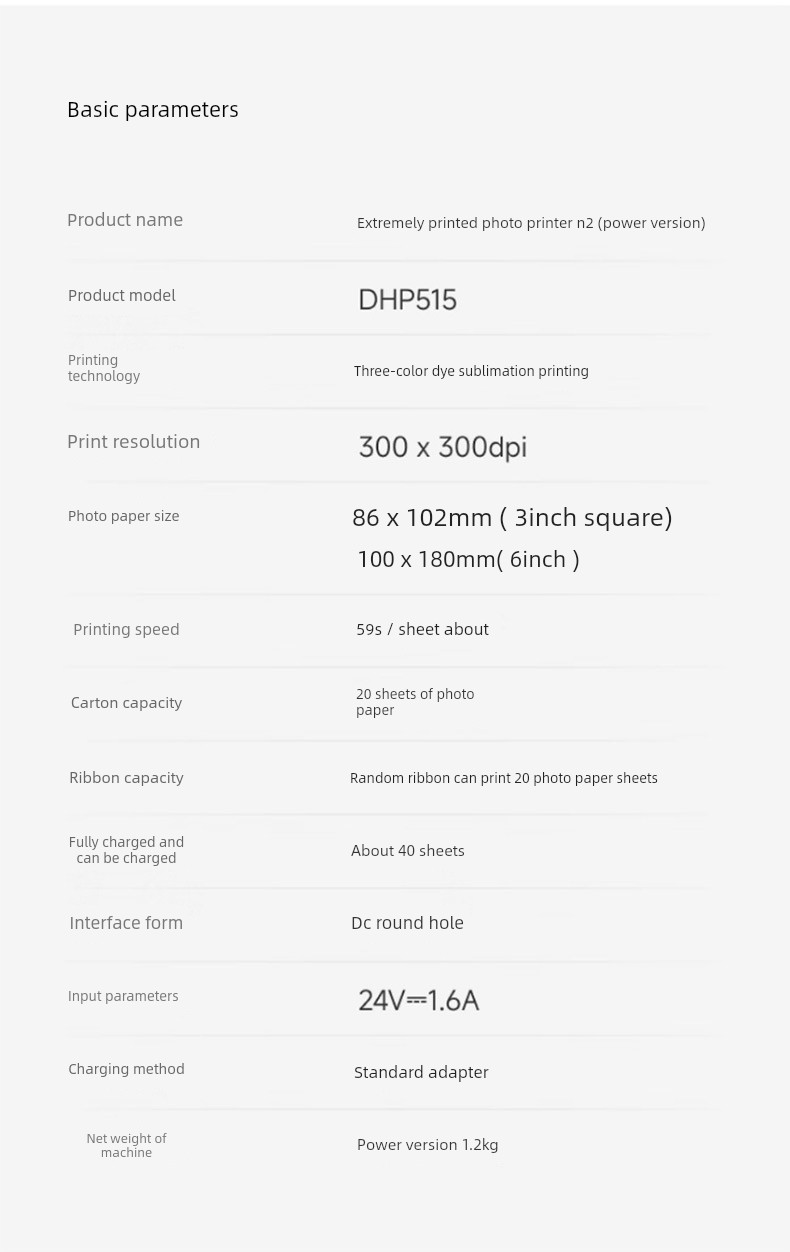Click the Printing technology label
The width and height of the screenshot is (790, 1252).
pos(104,368)
